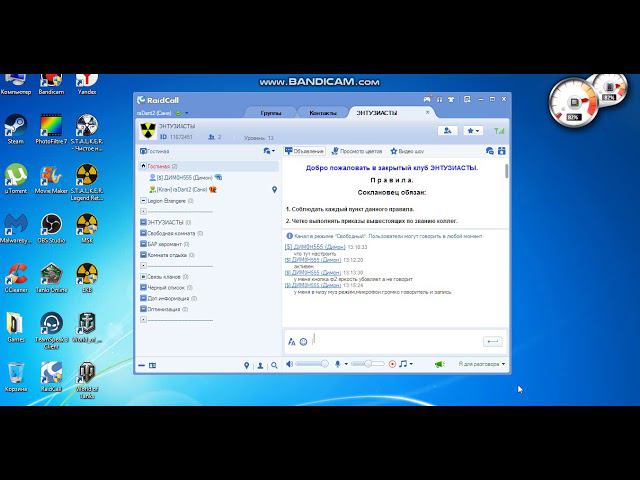
Task: Open the status dropdown next to raDant2 username
Action: point(187,113)
